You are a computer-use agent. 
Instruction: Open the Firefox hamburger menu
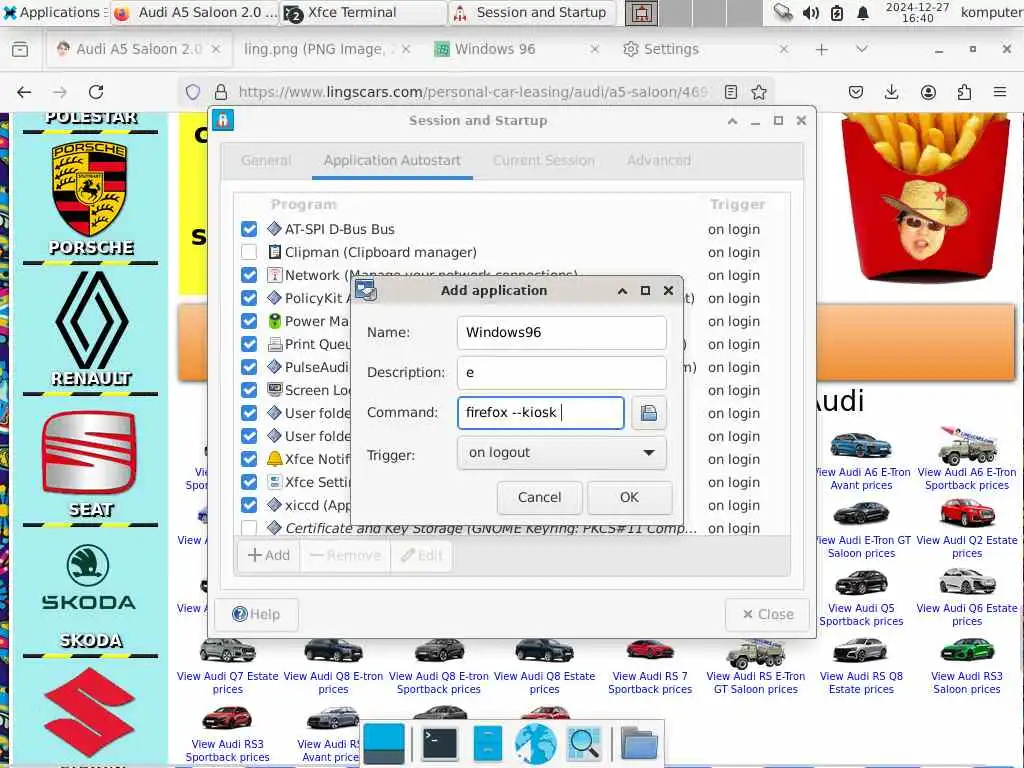click(x=1000, y=92)
